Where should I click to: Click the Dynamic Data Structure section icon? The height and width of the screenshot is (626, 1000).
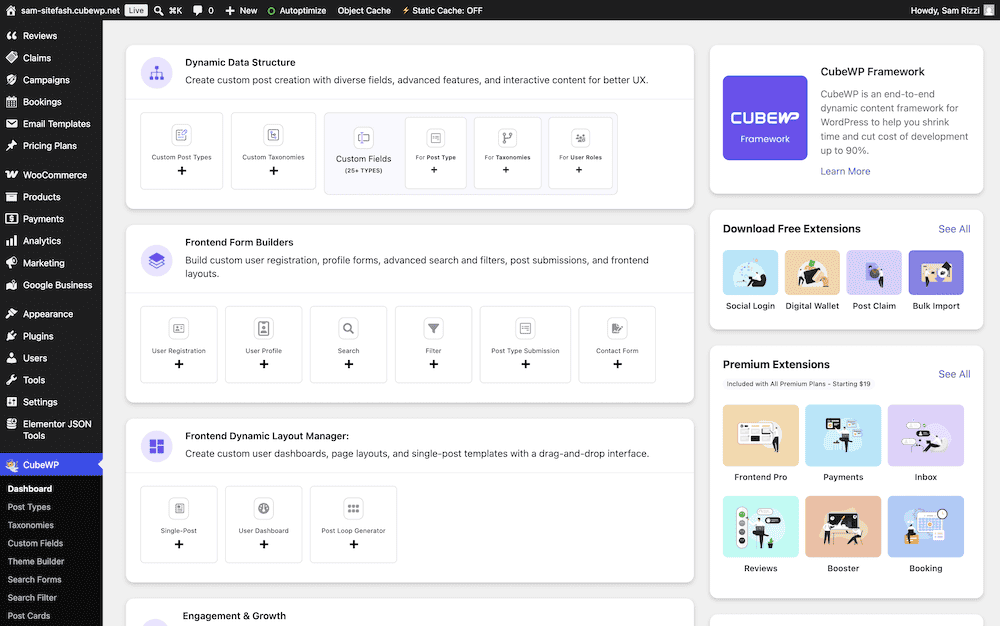(156, 73)
